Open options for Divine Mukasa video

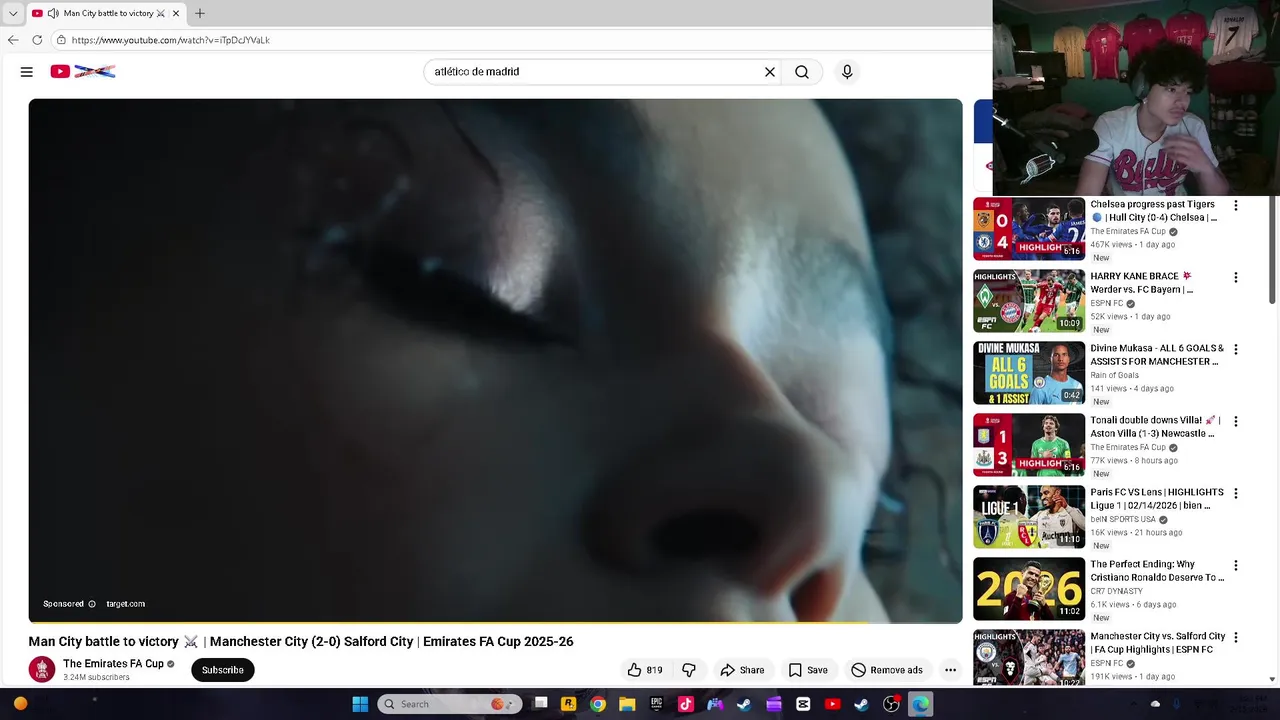click(x=1236, y=349)
